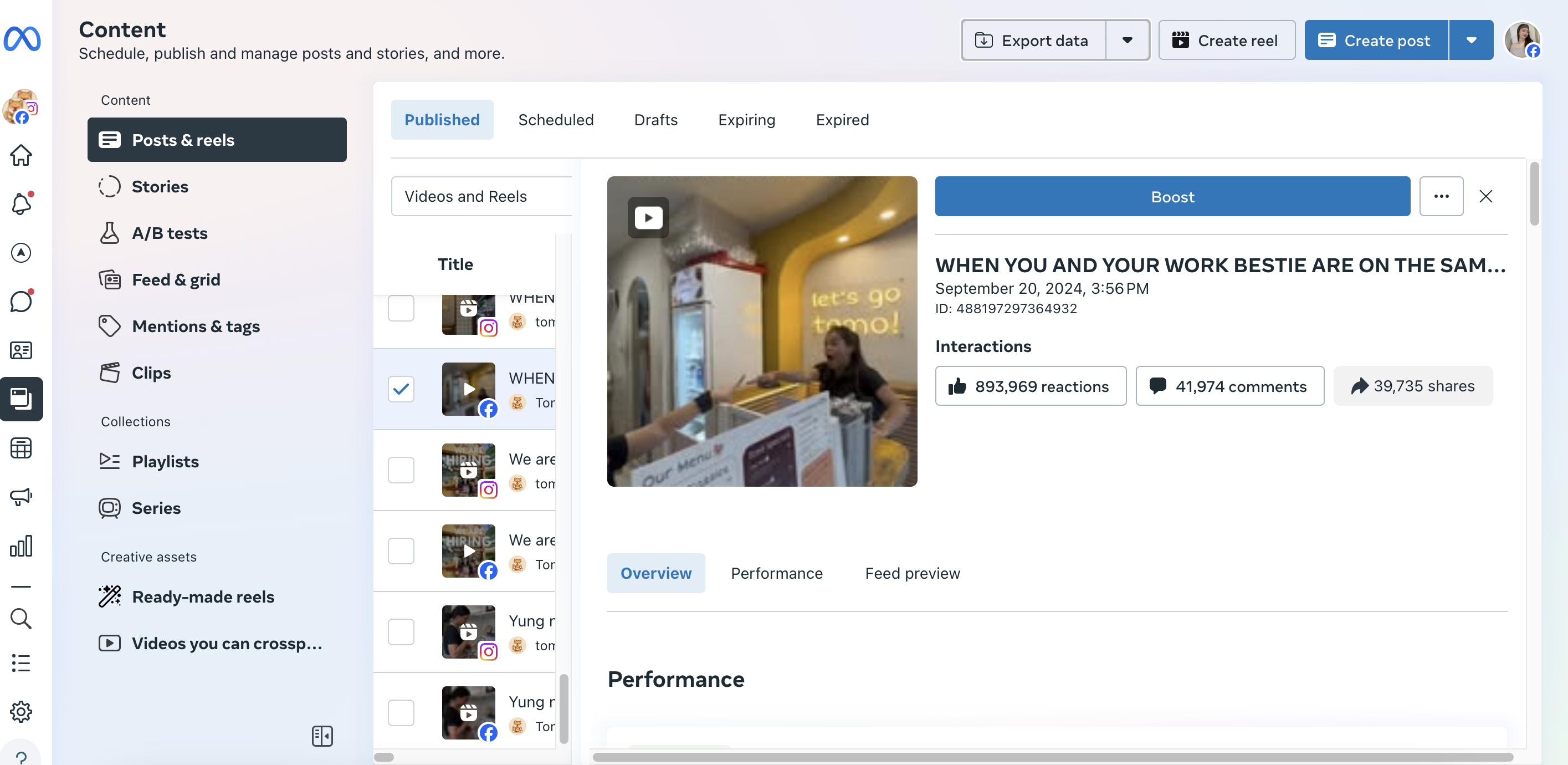
Task: Check the first We are hiring Instagram row
Action: pyautogui.click(x=401, y=470)
